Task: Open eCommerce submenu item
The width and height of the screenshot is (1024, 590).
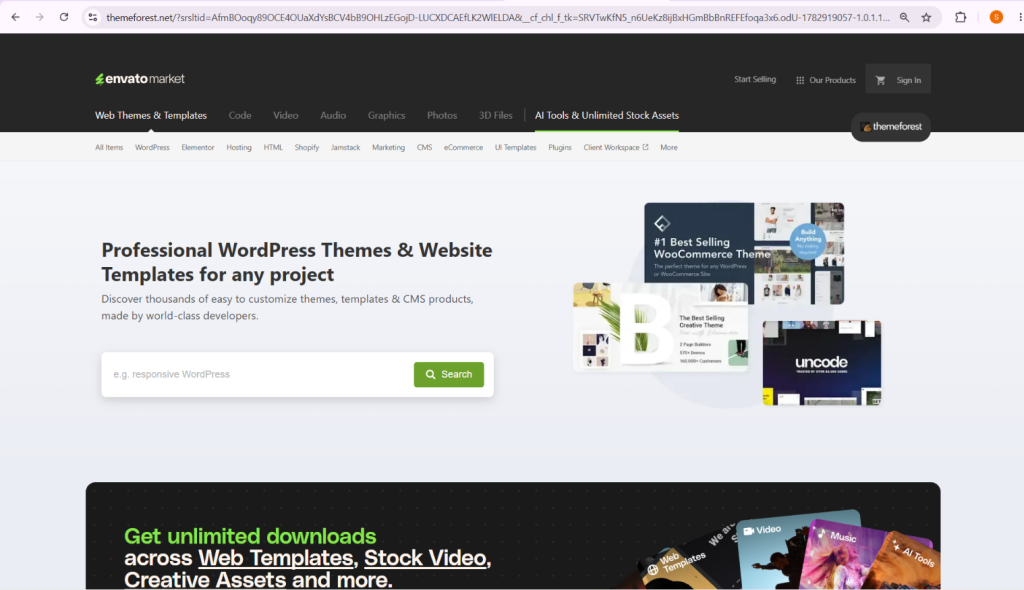Action: coord(464,148)
